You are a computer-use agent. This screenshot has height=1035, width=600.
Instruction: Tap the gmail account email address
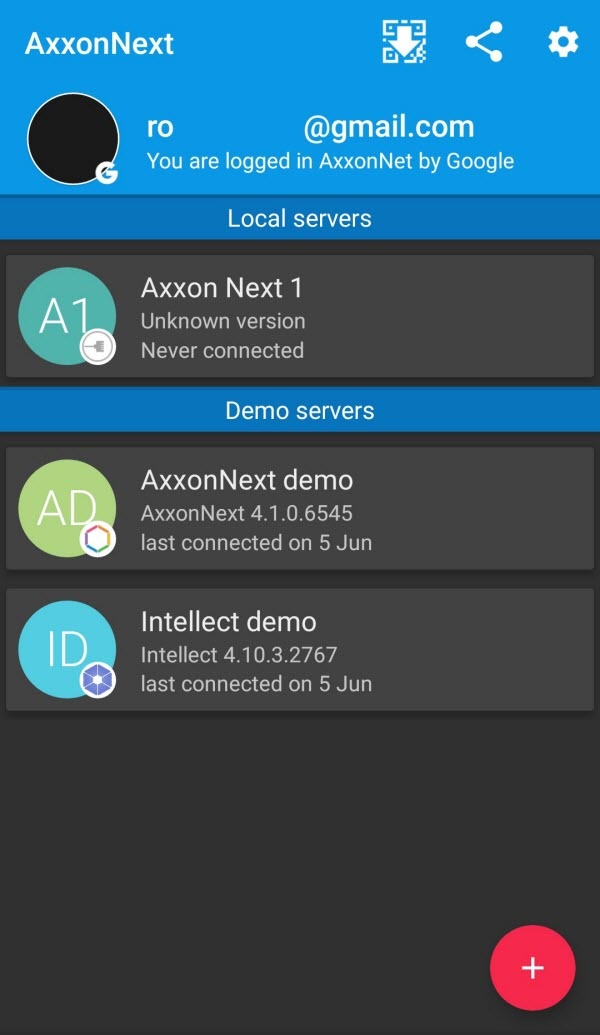(310, 128)
